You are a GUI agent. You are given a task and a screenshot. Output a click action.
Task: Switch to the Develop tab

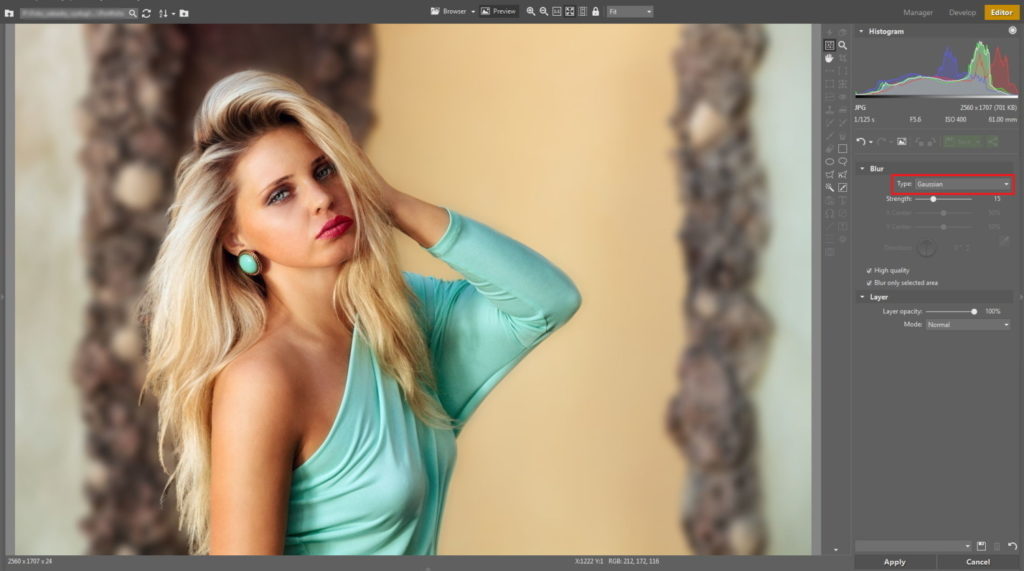click(962, 12)
